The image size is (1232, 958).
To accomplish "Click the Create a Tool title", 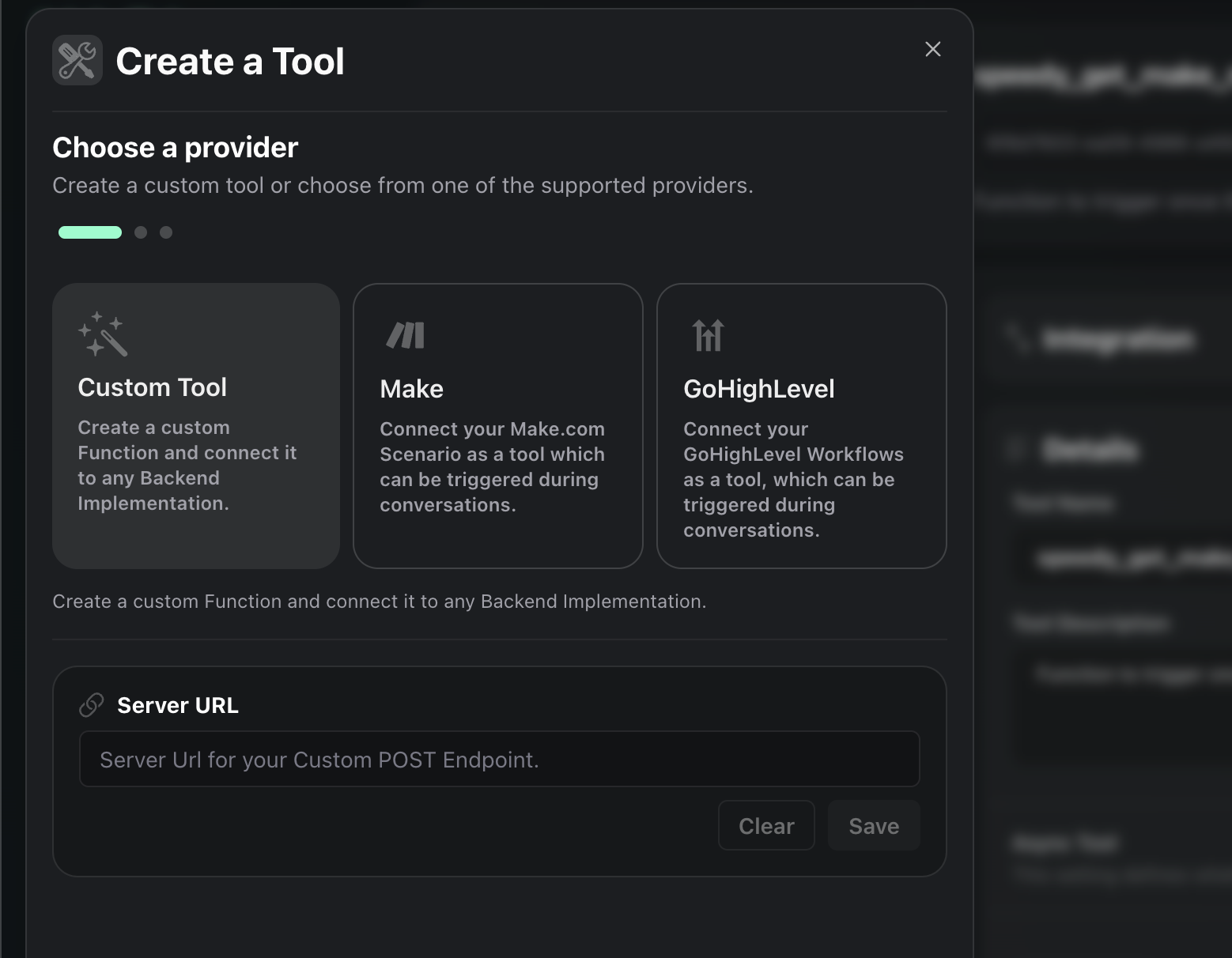I will 230,62.
